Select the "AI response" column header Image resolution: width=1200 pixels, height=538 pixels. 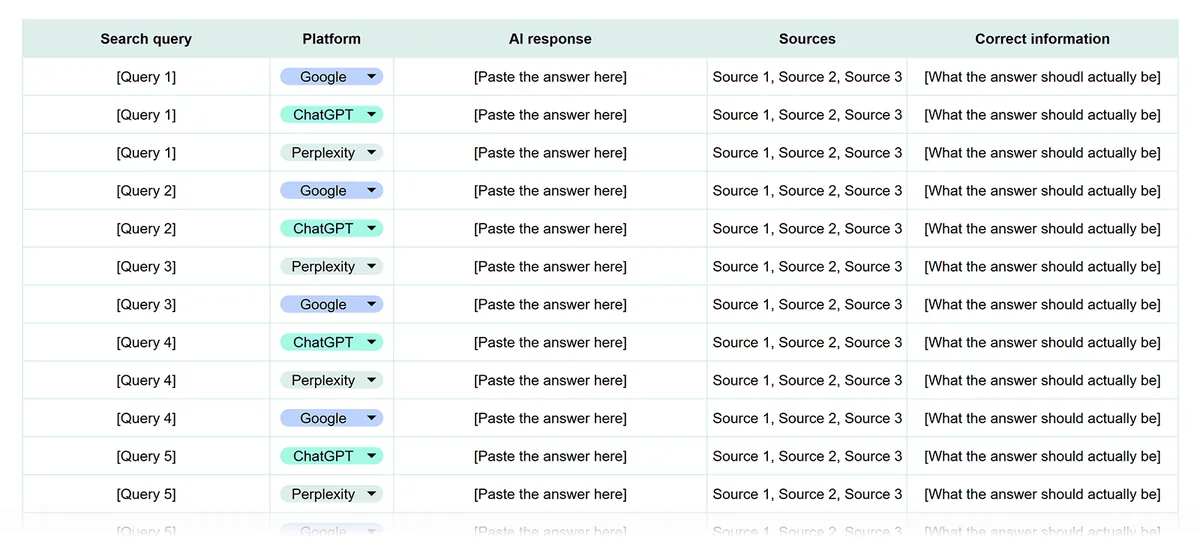[550, 39]
